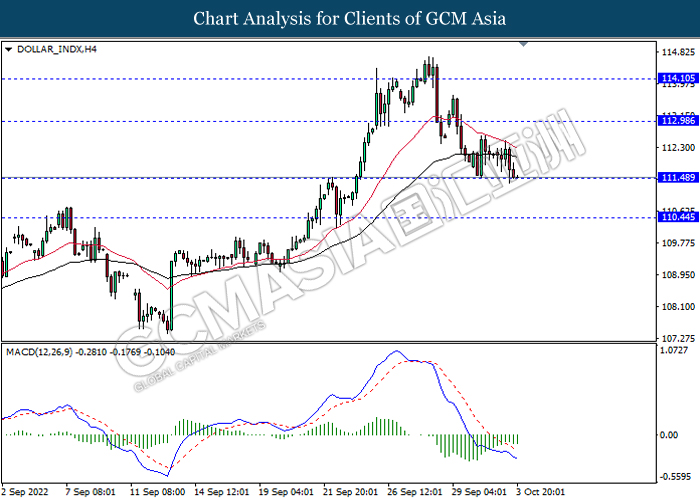Click the 107.275 price axis value
Screen dimensions: 700x500
[678, 338]
